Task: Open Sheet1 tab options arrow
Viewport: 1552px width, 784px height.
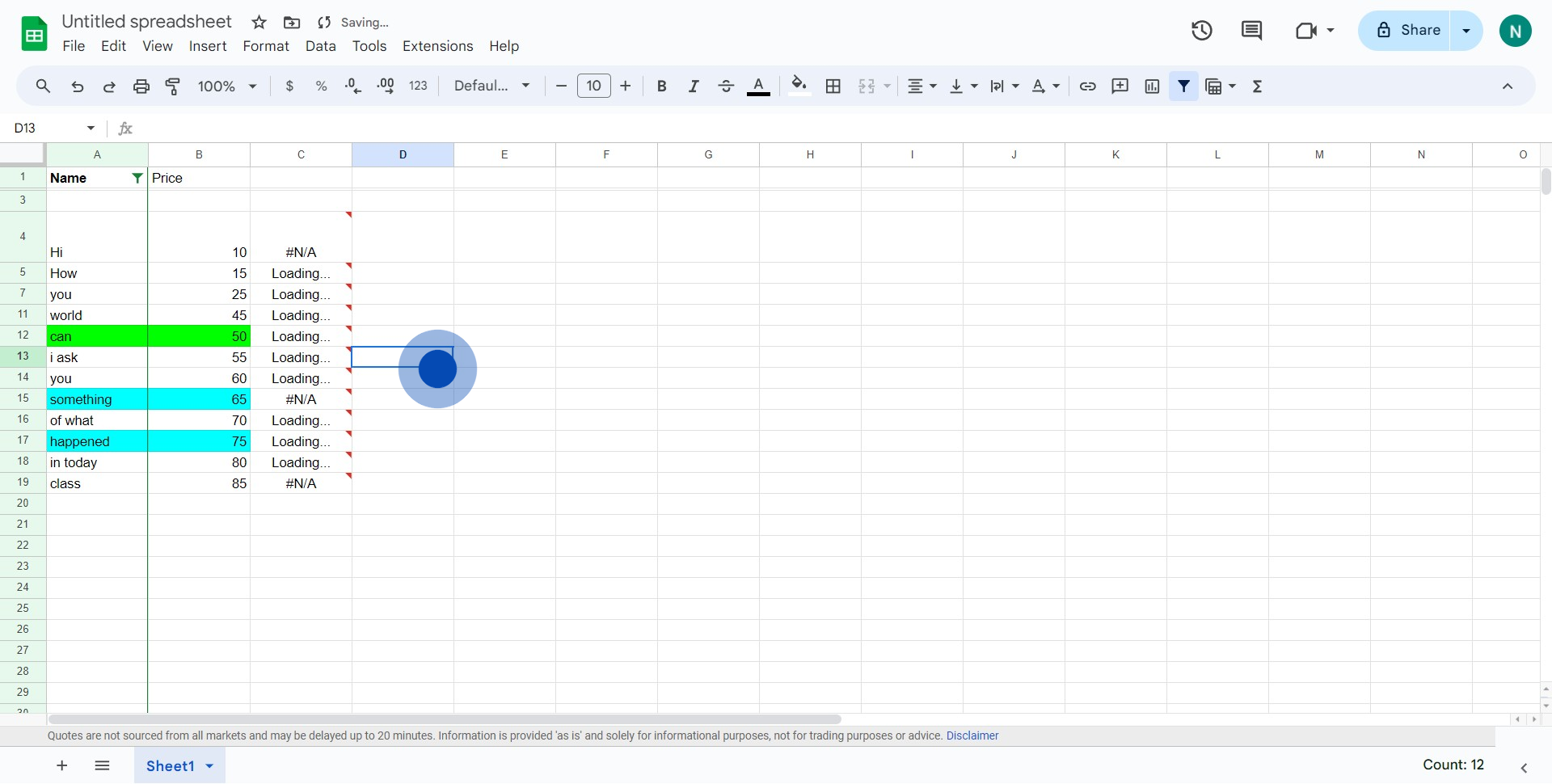Action: pyautogui.click(x=209, y=766)
